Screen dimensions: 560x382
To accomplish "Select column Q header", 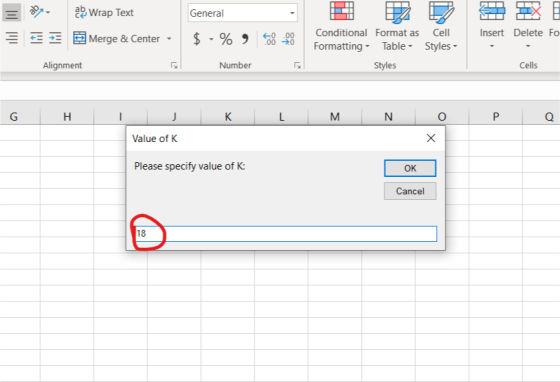I will pos(541,117).
